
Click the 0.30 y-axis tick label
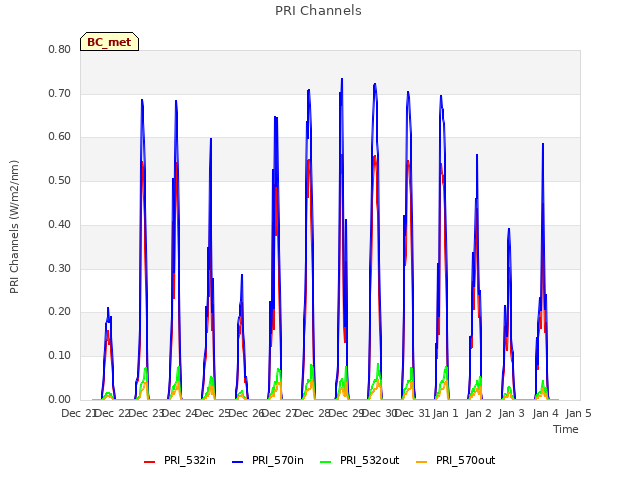coord(60,269)
